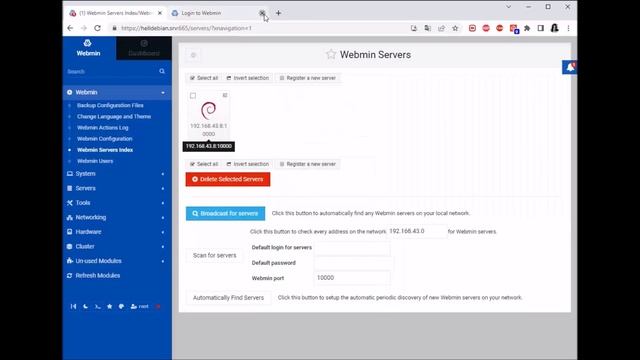
Task: Click Register a new server just above Delete button
Action: click(308, 164)
